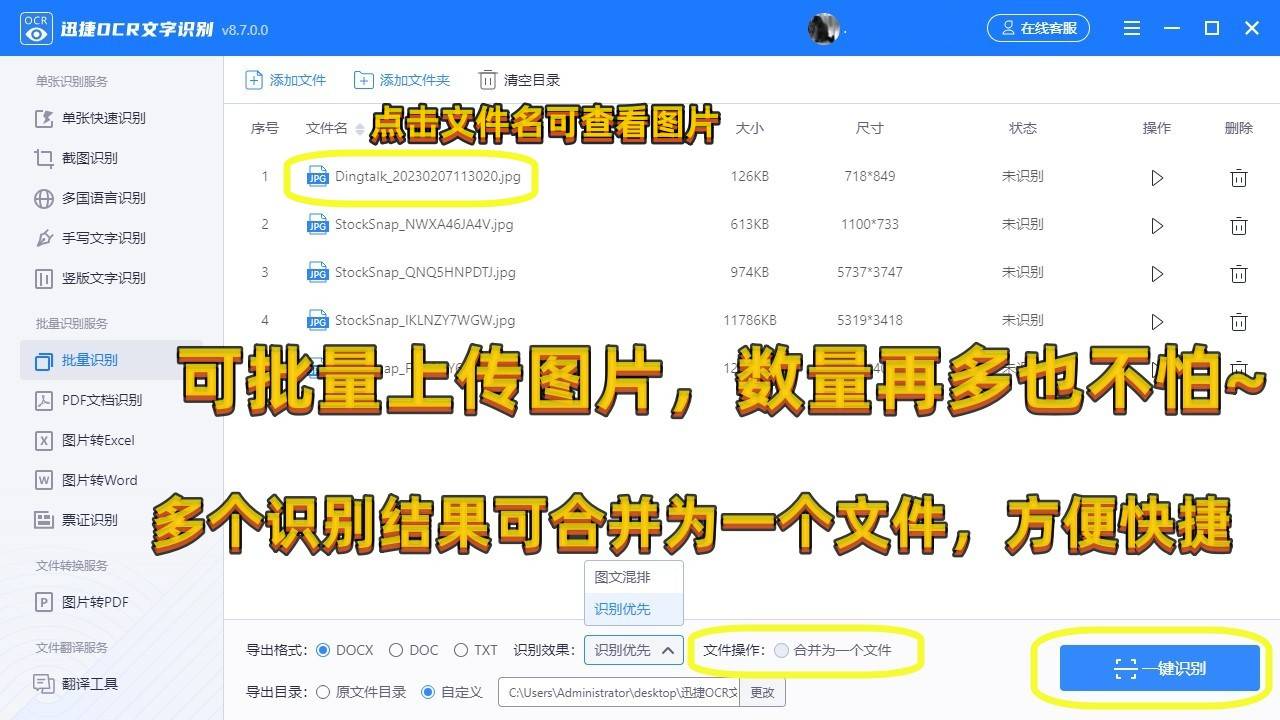1280x720 pixels.
Task: Click the 11786KB size cell
Action: coord(750,320)
